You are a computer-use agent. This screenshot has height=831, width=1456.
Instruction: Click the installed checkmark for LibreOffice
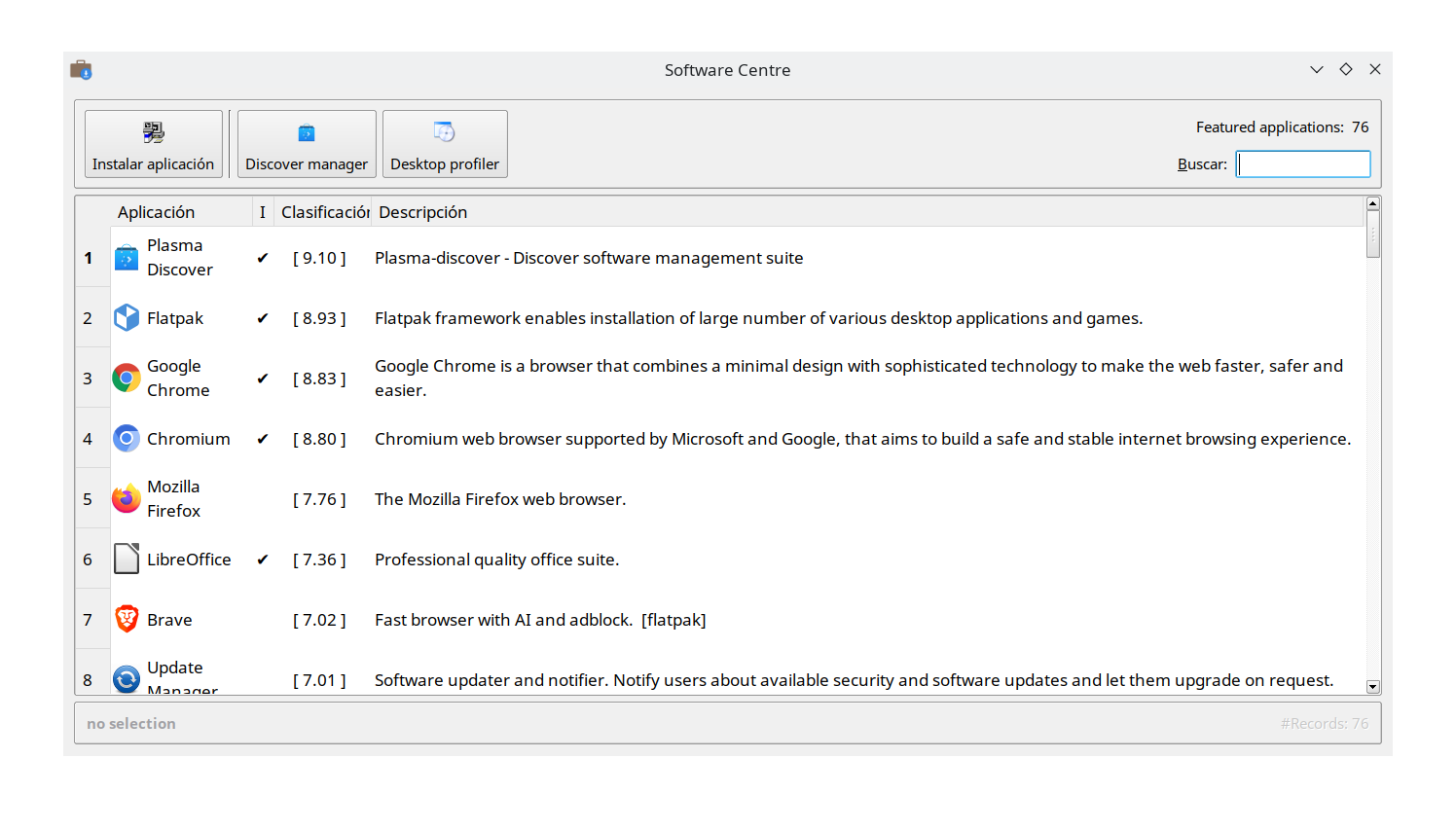coord(263,560)
